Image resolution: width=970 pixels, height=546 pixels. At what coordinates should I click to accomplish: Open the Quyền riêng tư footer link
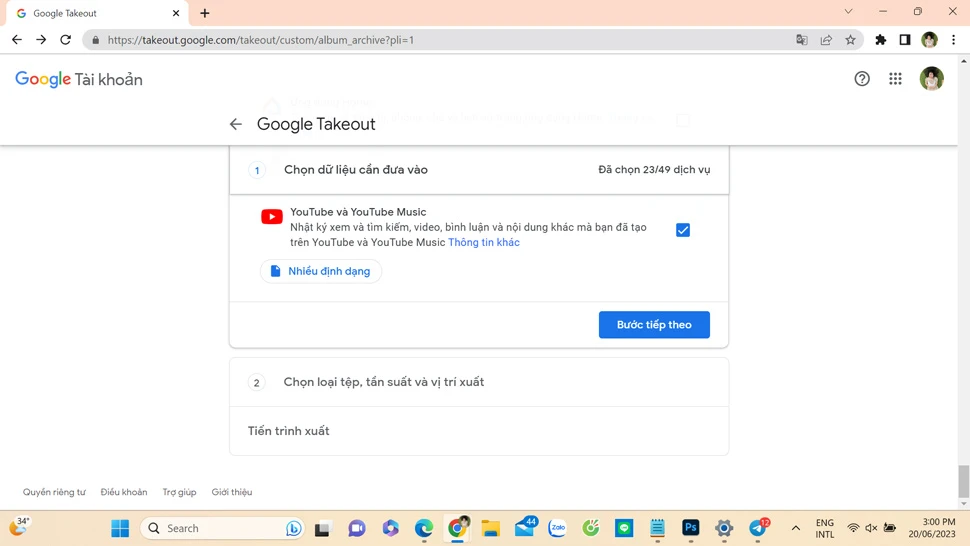(x=54, y=492)
